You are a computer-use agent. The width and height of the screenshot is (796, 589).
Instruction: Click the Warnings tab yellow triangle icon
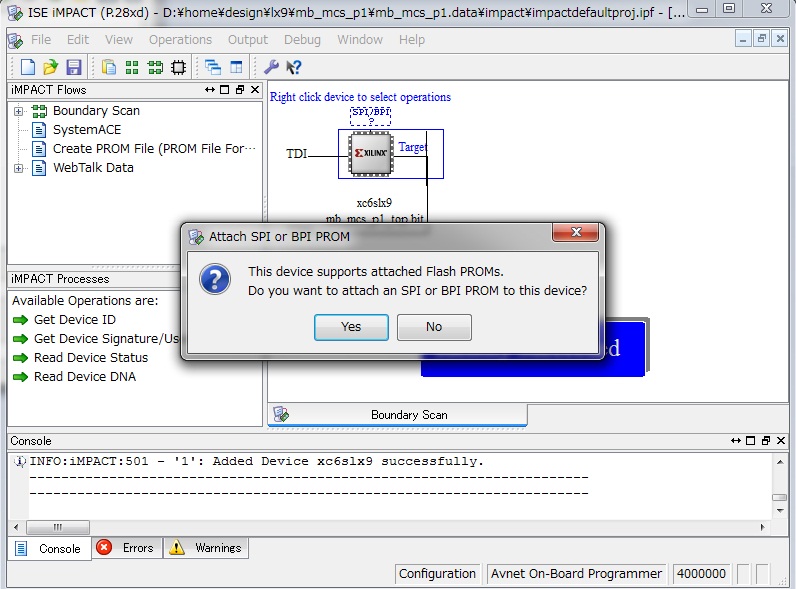[x=177, y=547]
